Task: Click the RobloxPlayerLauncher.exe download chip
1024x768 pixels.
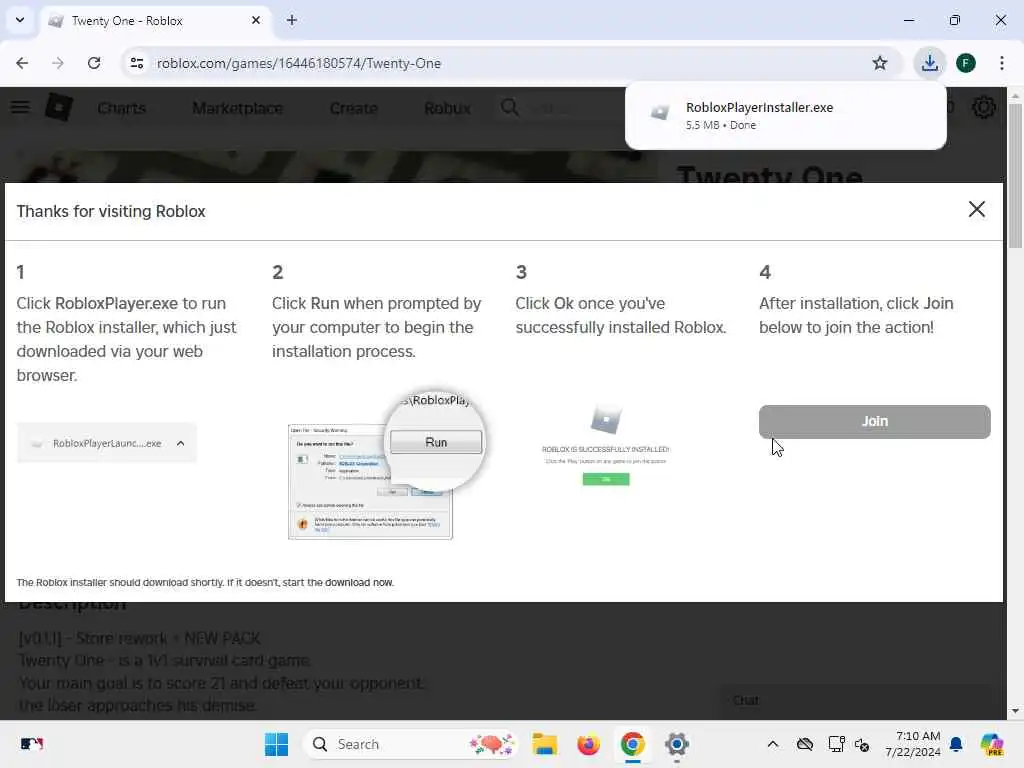Action: click(106, 443)
